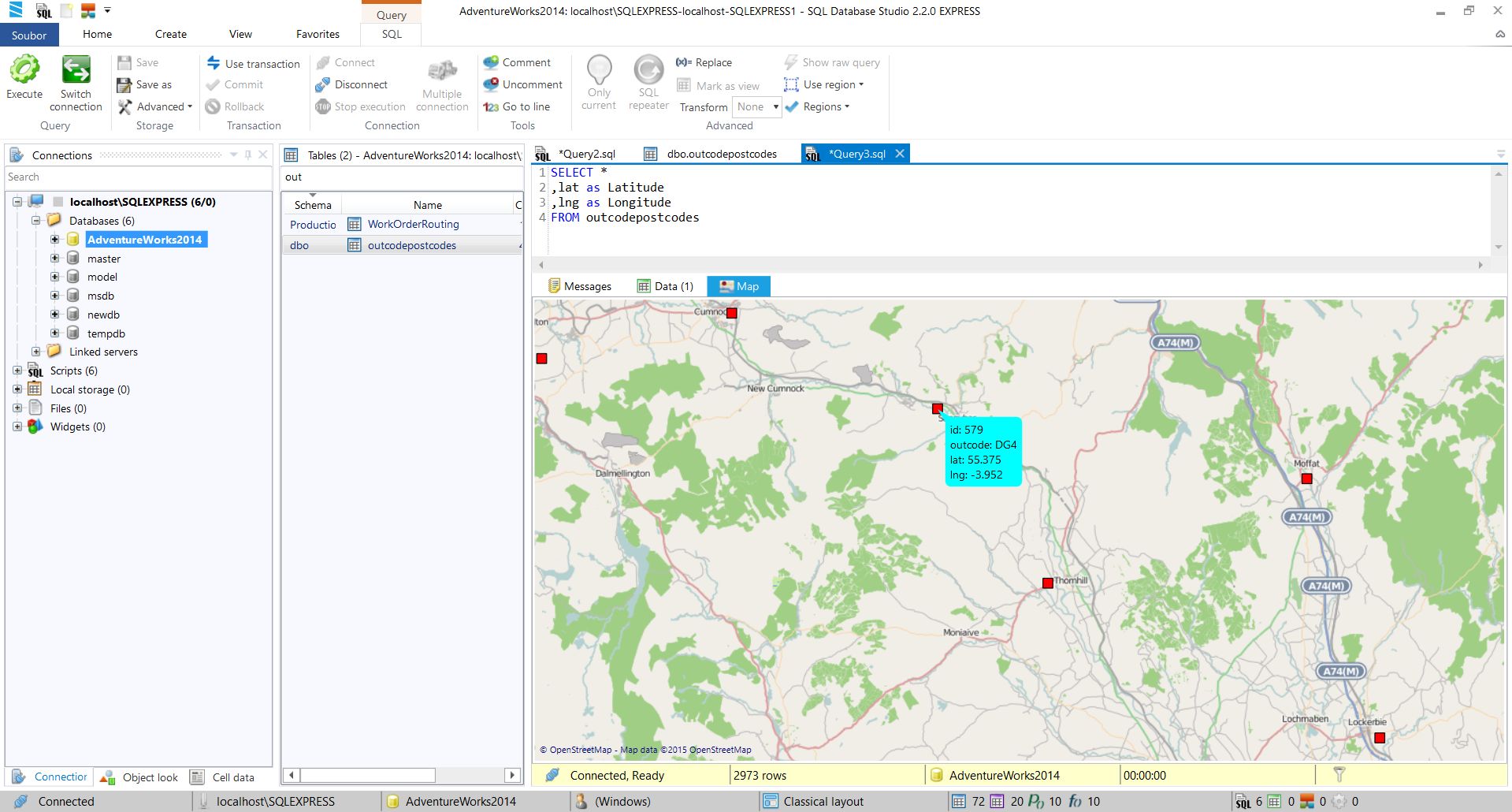The image size is (1512, 812).
Task: Switch to the *Query2.sql tab
Action: [x=576, y=154]
